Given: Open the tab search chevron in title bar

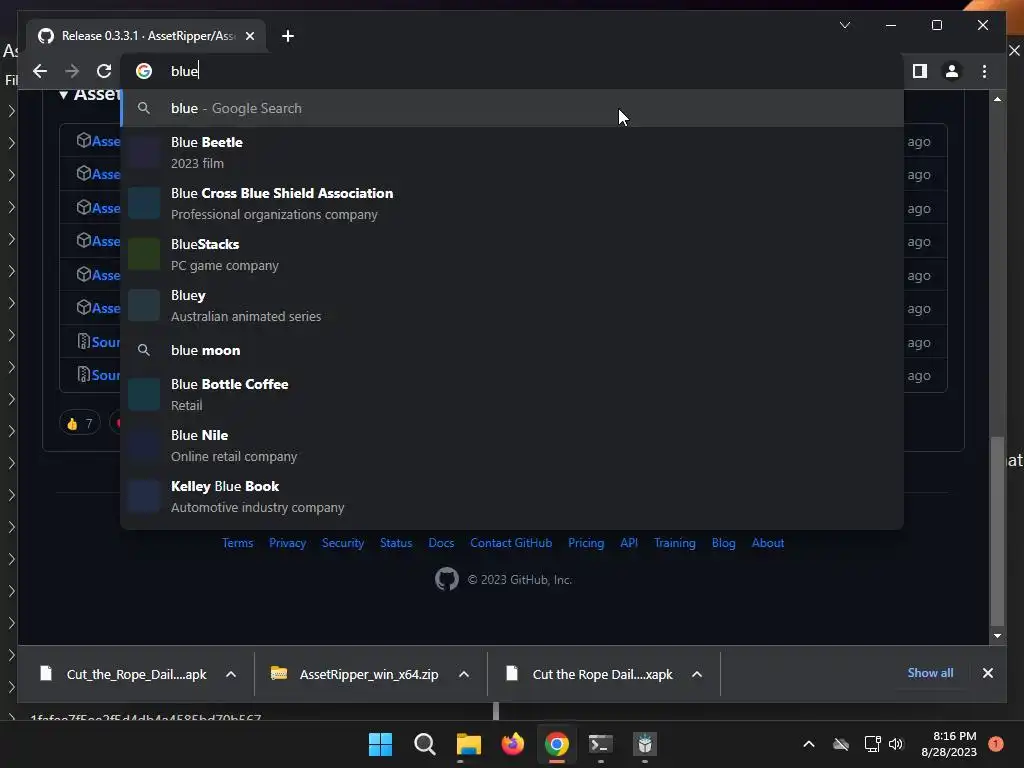Looking at the screenshot, I should (845, 25).
